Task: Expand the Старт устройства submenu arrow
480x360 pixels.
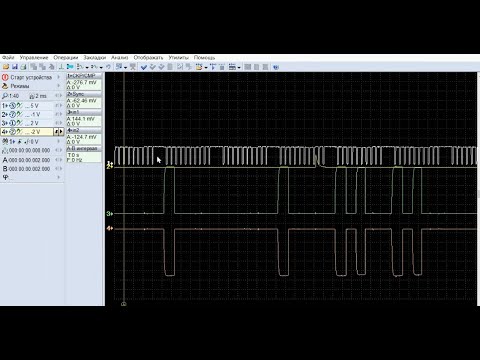Action: tap(59, 77)
